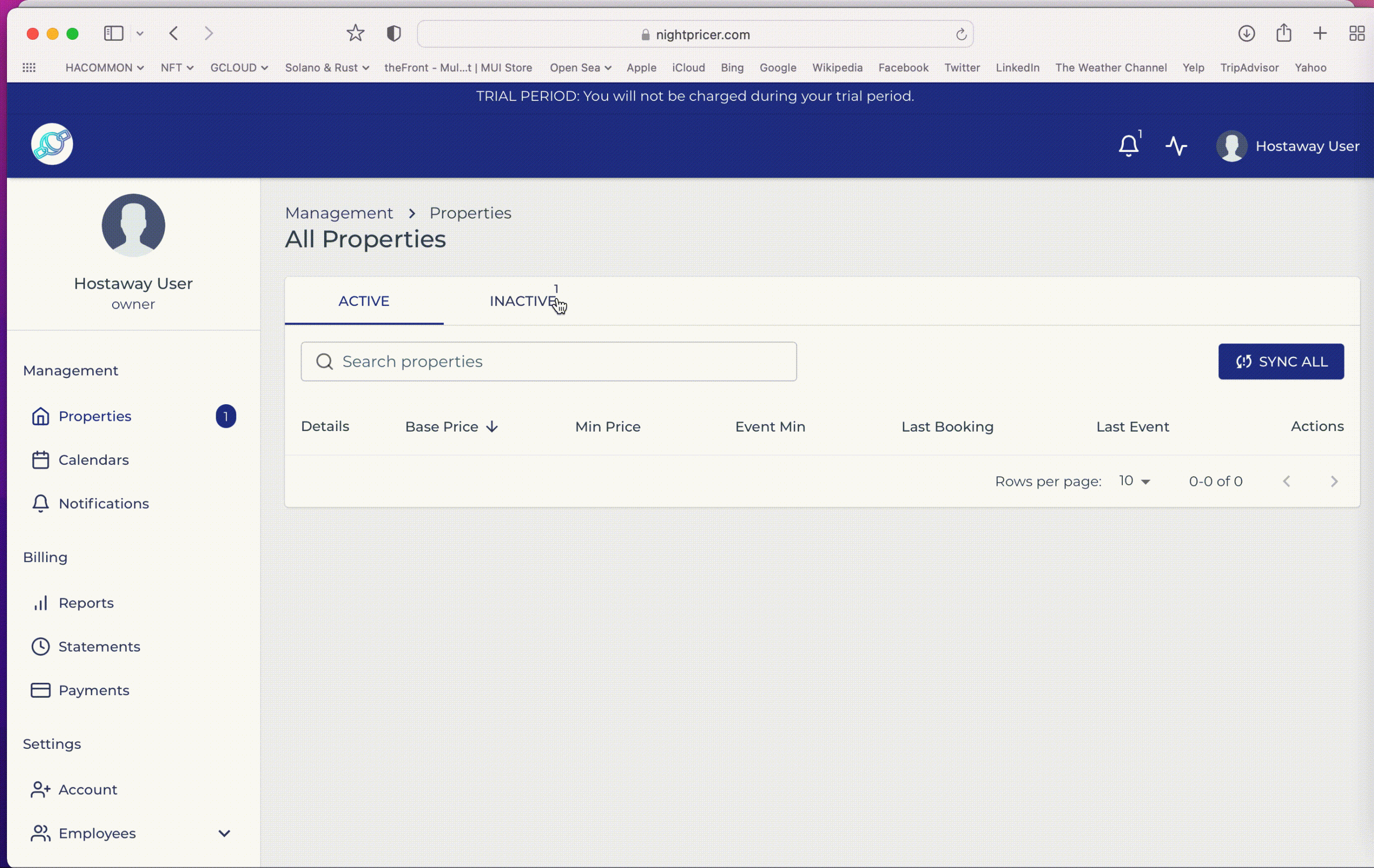Open the notifications bell in header
This screenshot has height=868, width=1374.
coord(1128,145)
